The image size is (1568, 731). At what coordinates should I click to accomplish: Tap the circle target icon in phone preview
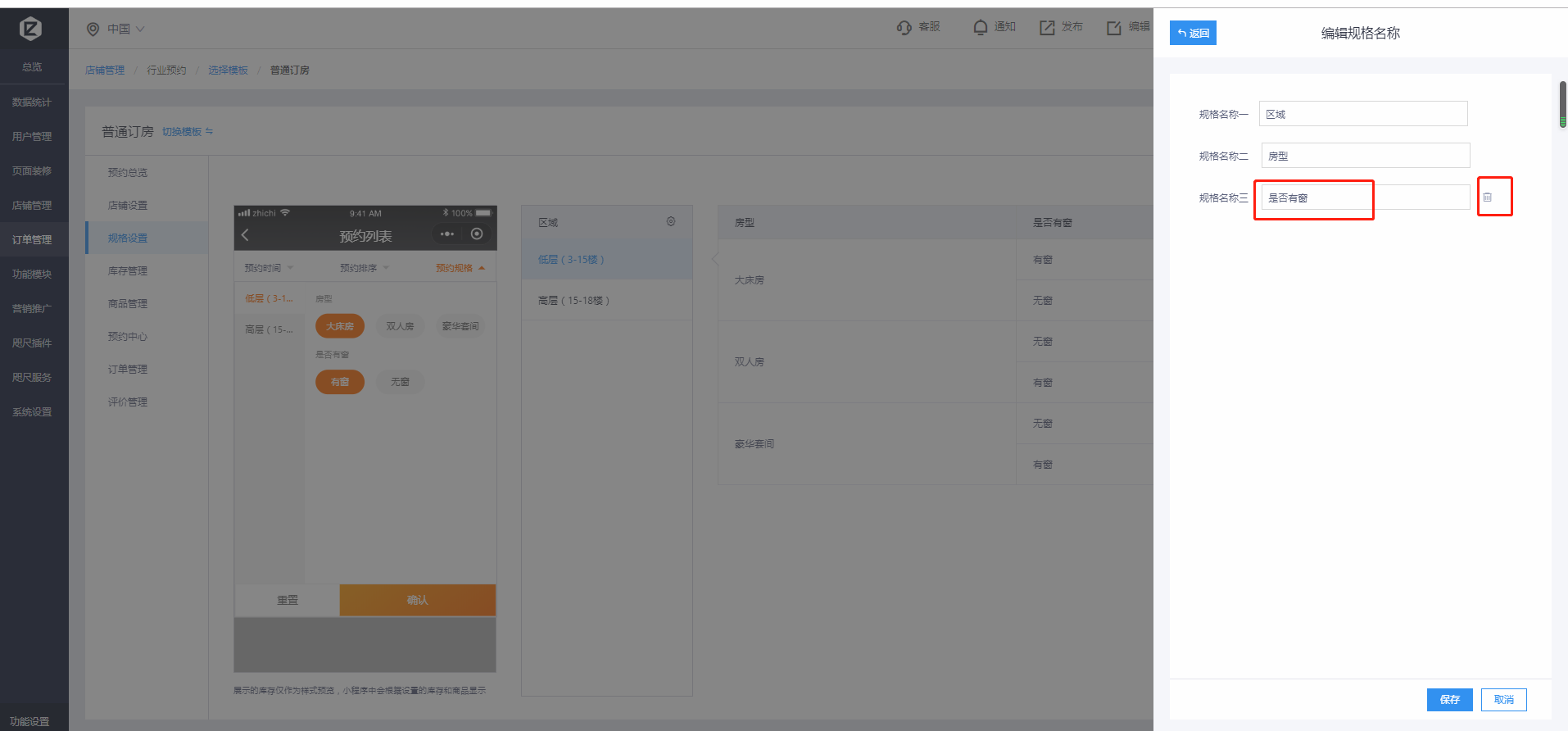pyautogui.click(x=477, y=234)
